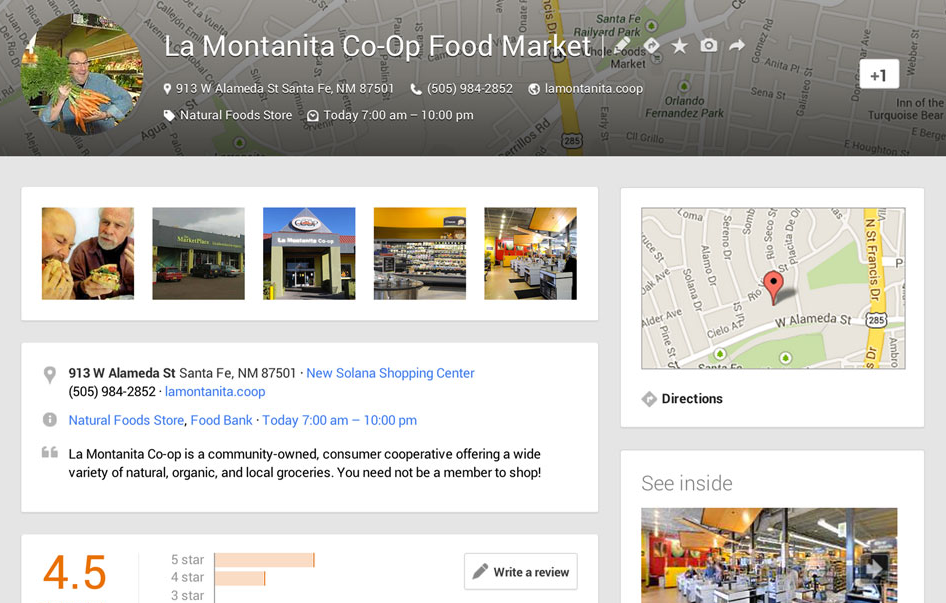Open the MarketPlace storefront photo thumbnail

click(x=198, y=254)
